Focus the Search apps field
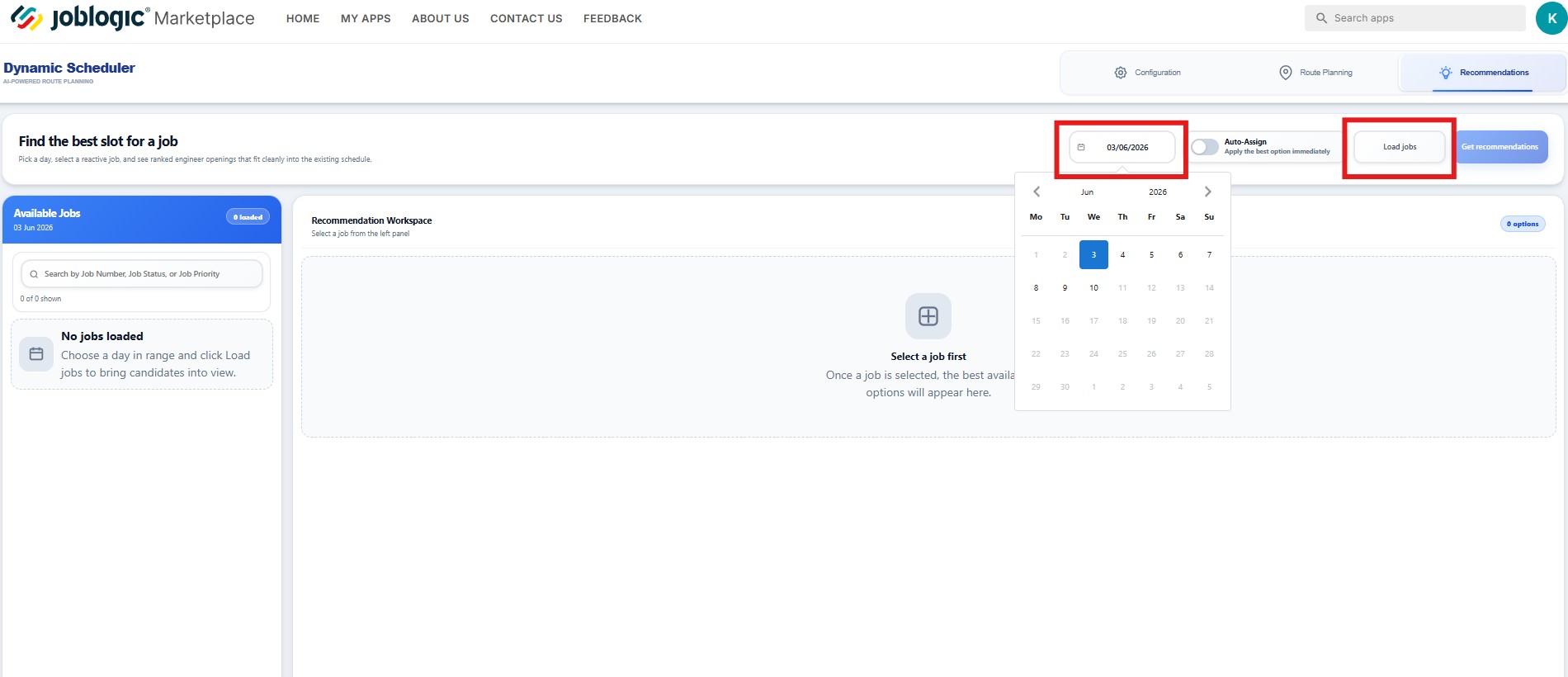 point(1415,18)
